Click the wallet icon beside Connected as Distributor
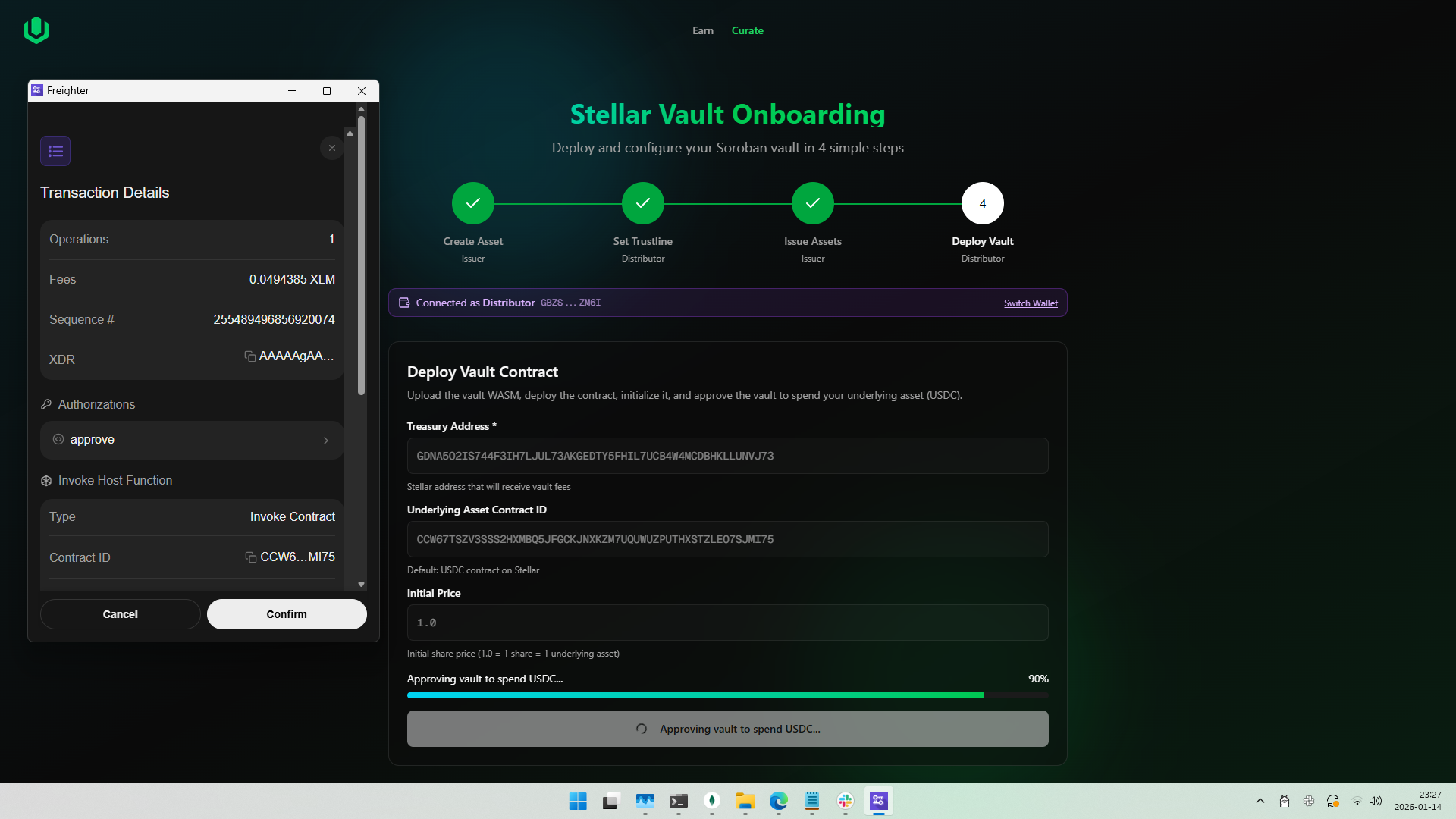1456x819 pixels. pyautogui.click(x=404, y=303)
